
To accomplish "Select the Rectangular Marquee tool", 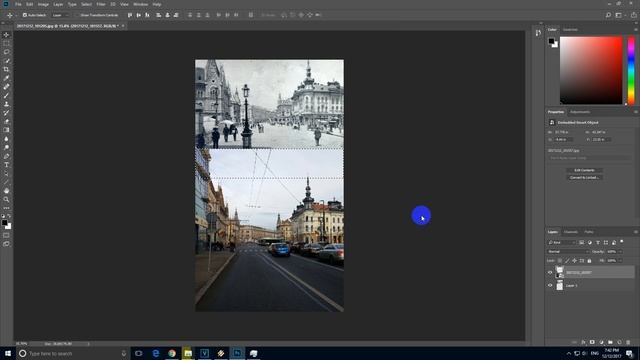I will pyautogui.click(x=6, y=43).
